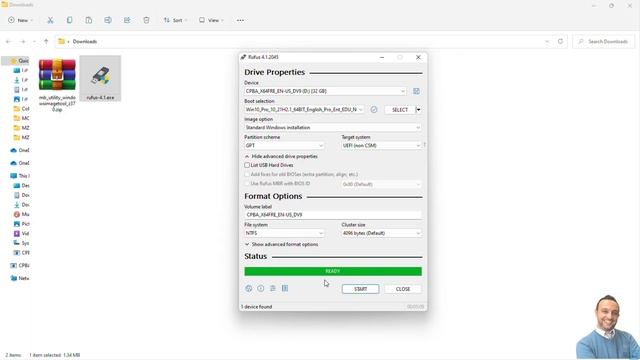Click the Delete trash icon in Explorer

(146, 20)
